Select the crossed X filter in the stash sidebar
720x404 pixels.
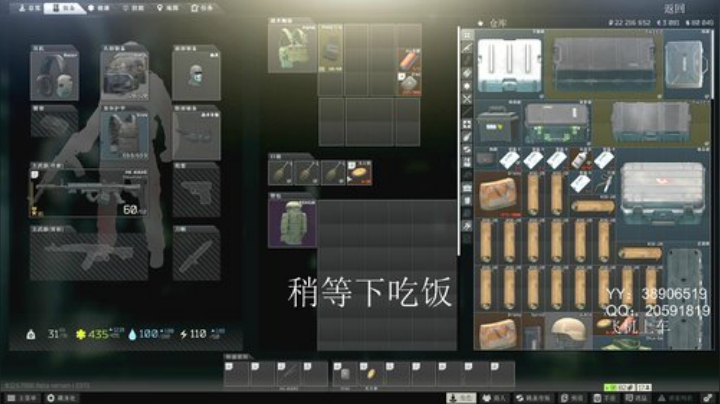click(467, 98)
